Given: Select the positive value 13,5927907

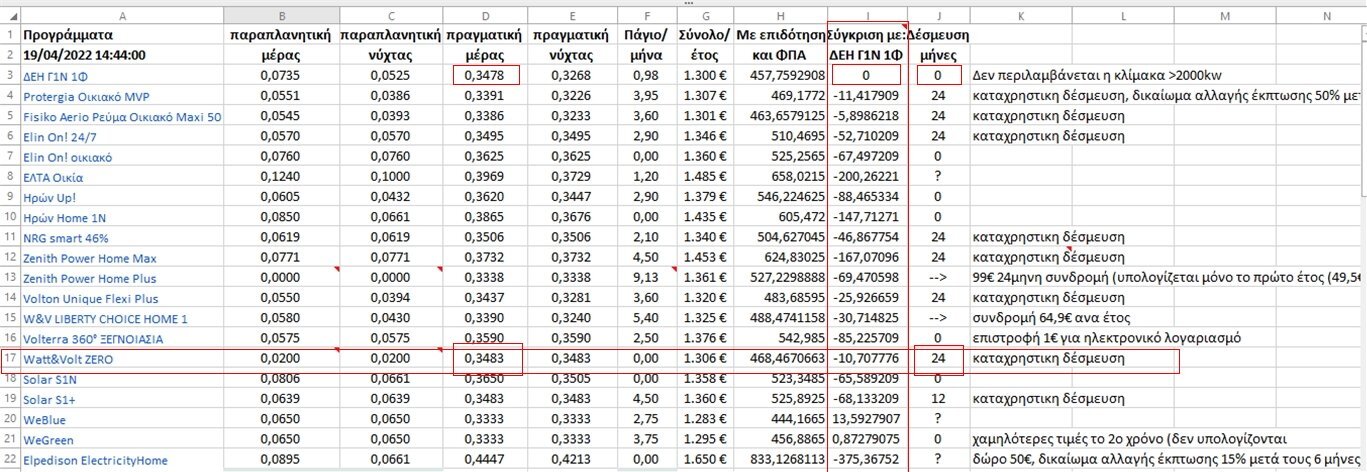Looking at the screenshot, I should coord(867,420).
